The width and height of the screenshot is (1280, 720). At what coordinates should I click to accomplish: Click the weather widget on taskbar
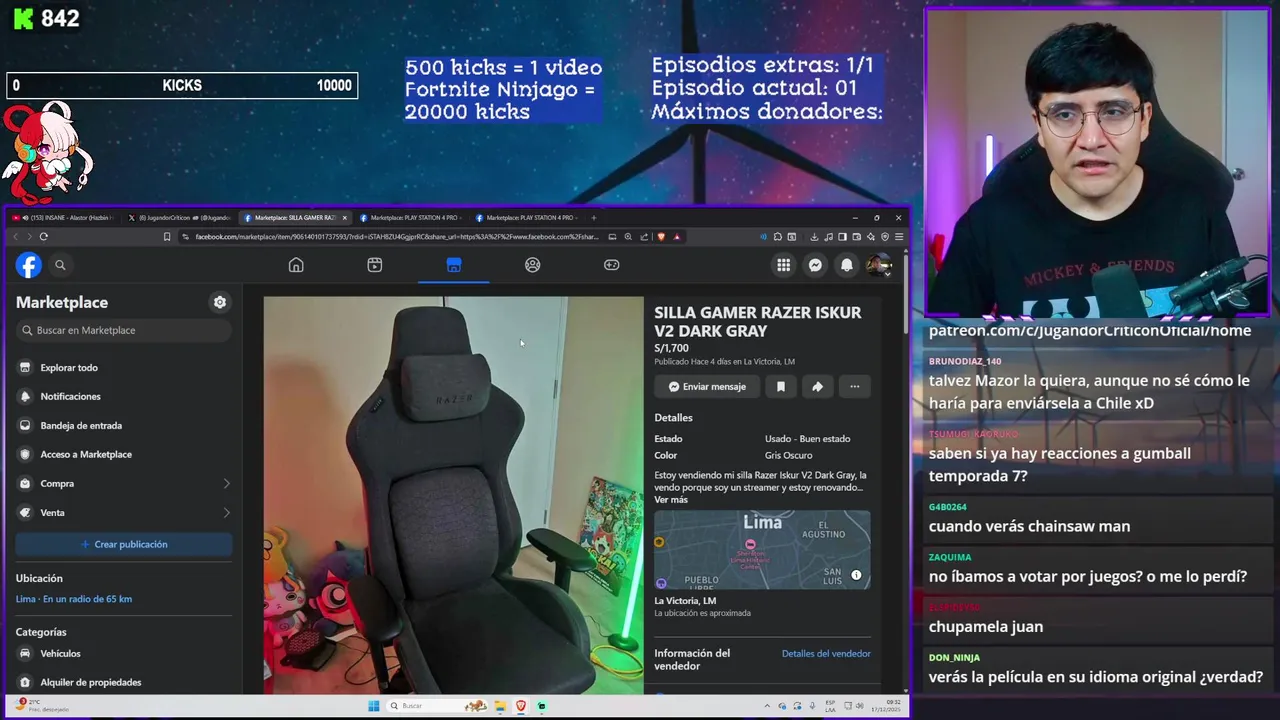pyautogui.click(x=40, y=706)
